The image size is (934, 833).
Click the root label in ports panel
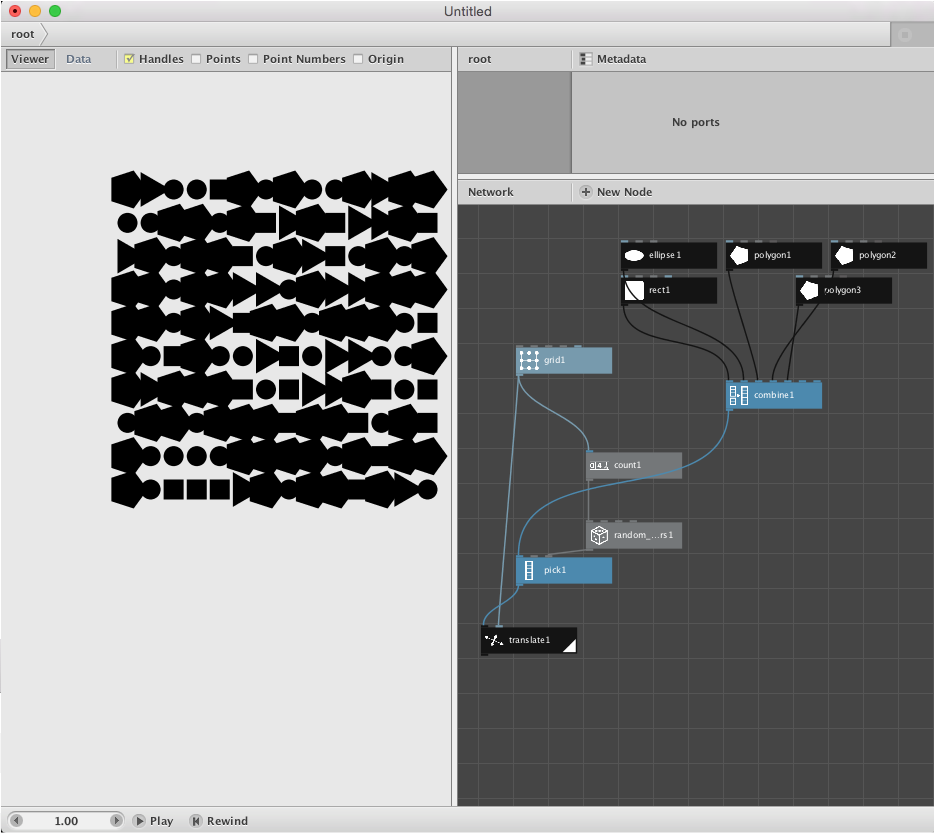pyautogui.click(x=480, y=59)
